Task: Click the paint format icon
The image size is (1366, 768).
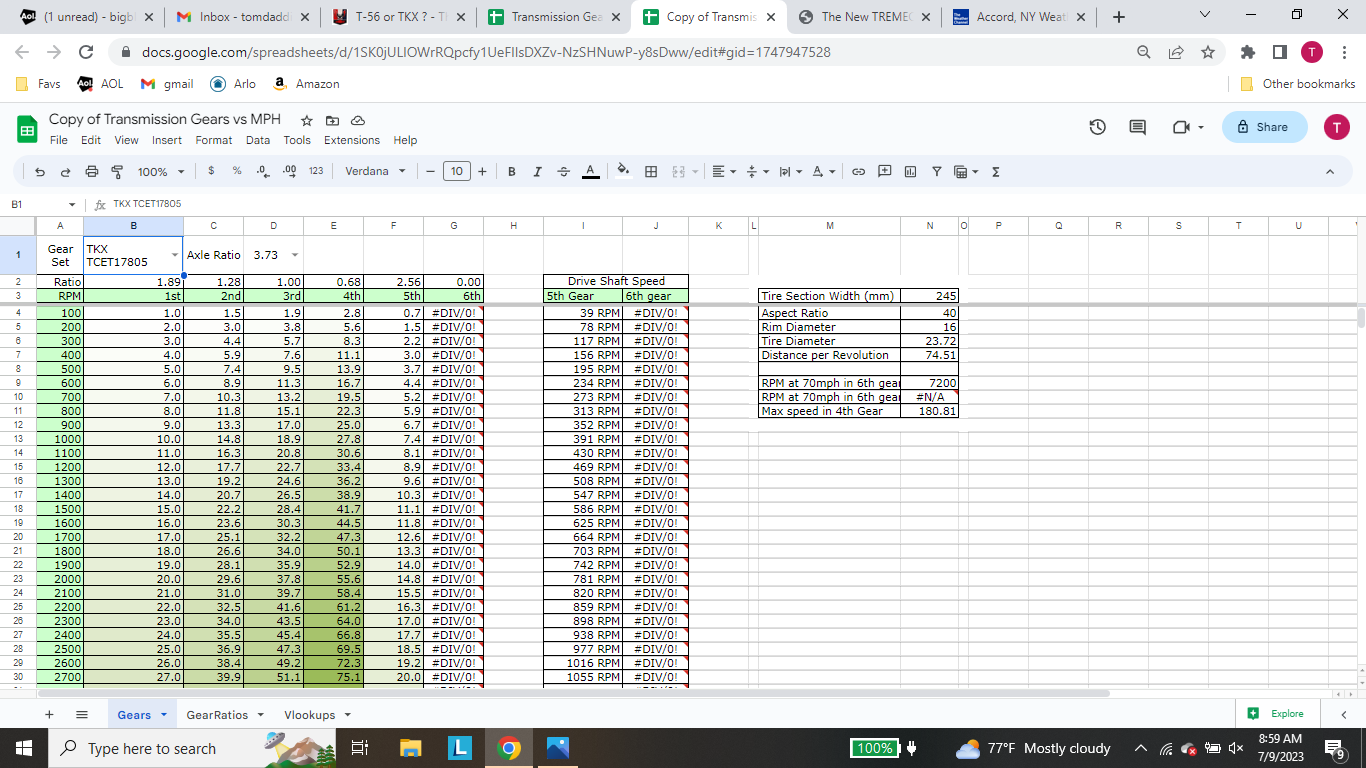Action: [x=117, y=171]
